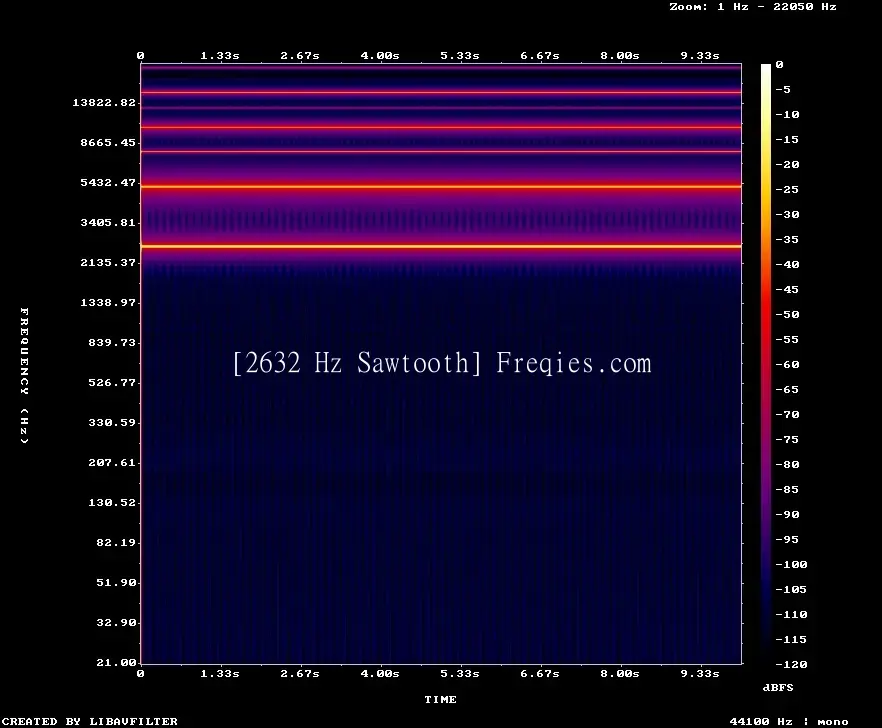Click the -50 label on the dBFS scale
Screen dimensions: 882x728
coord(787,314)
